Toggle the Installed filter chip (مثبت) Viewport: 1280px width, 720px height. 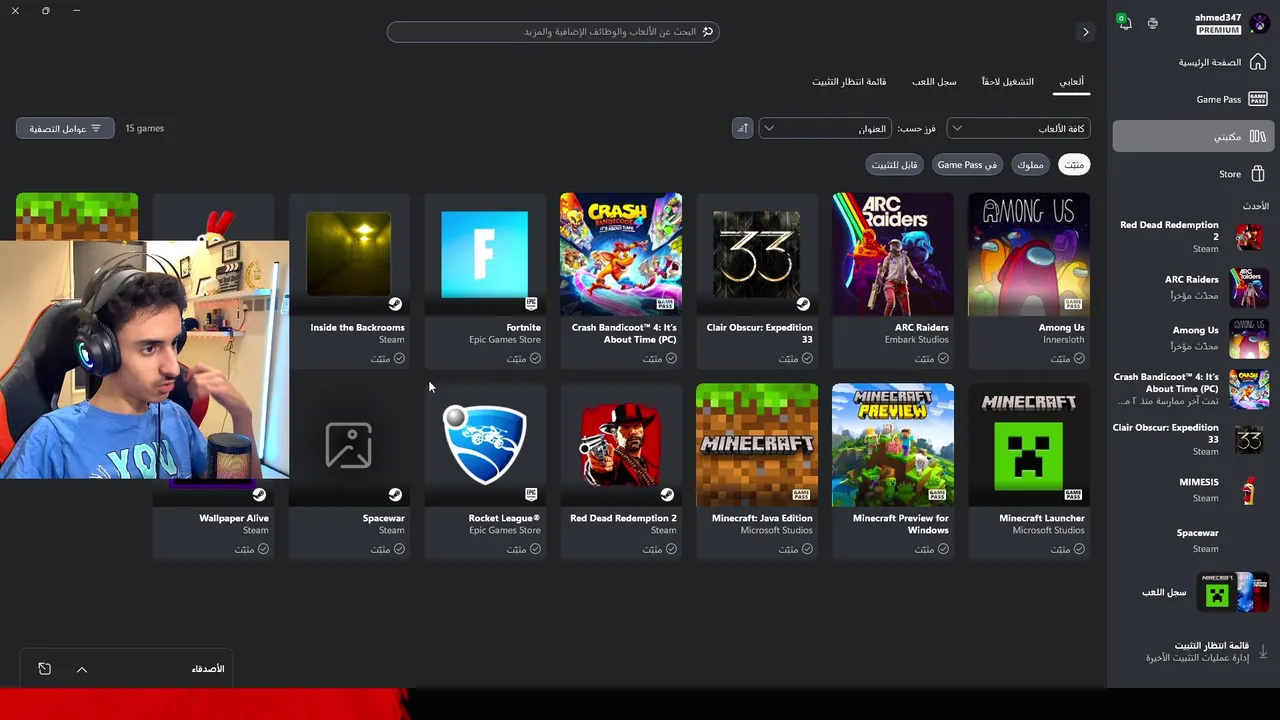pyautogui.click(x=1074, y=164)
